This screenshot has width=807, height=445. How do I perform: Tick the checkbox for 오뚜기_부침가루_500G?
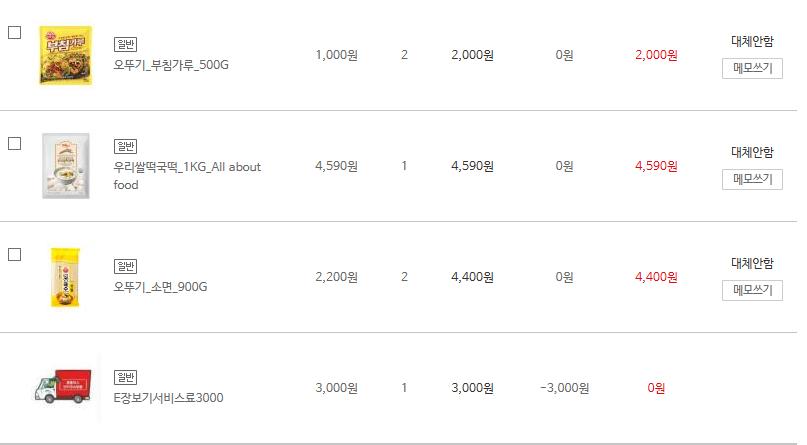coord(15,32)
